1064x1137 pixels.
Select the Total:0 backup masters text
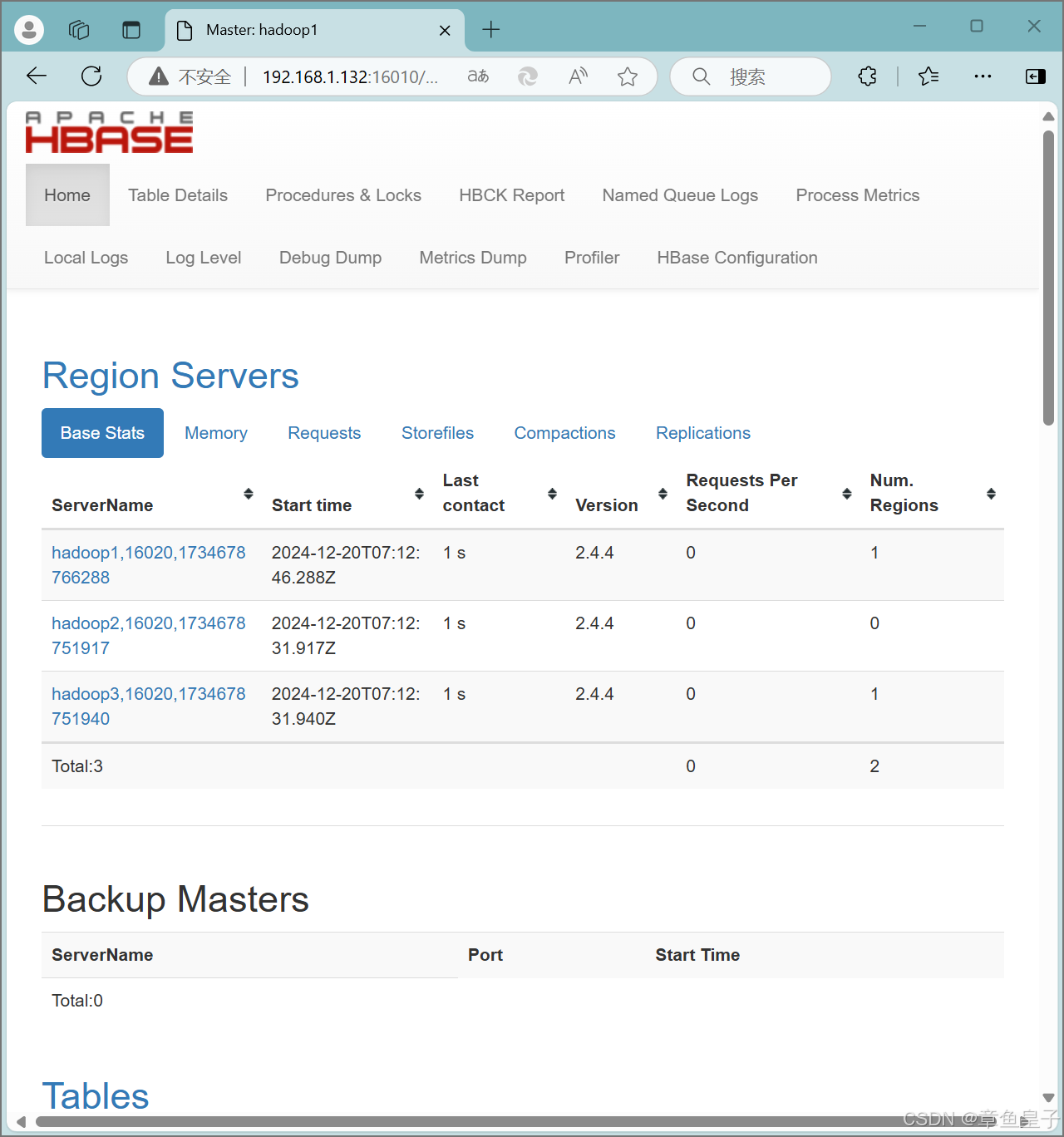click(77, 1001)
